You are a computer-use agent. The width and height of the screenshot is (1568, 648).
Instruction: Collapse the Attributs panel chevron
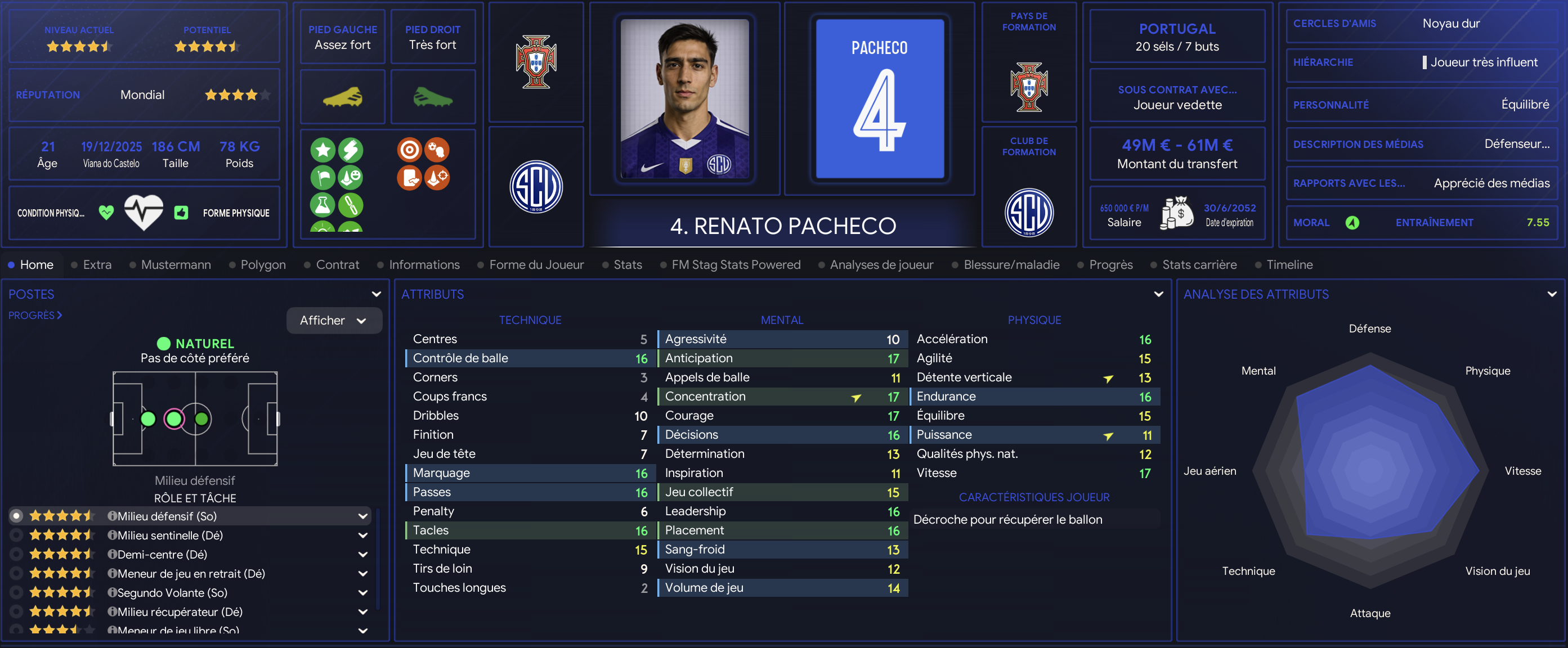(1158, 295)
